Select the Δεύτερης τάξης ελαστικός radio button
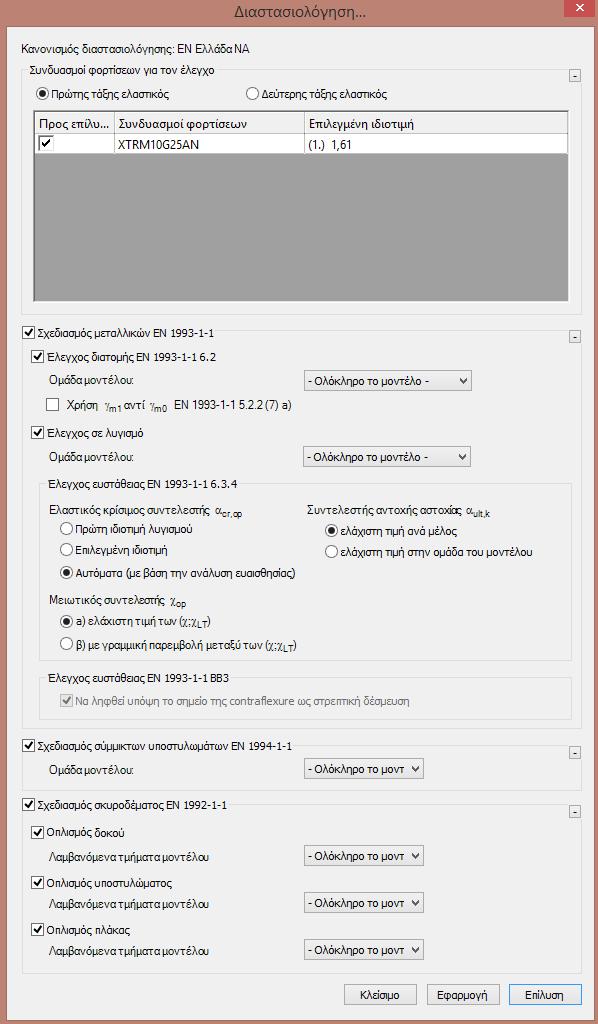Viewport: 598px width, 1024px height. (253, 95)
